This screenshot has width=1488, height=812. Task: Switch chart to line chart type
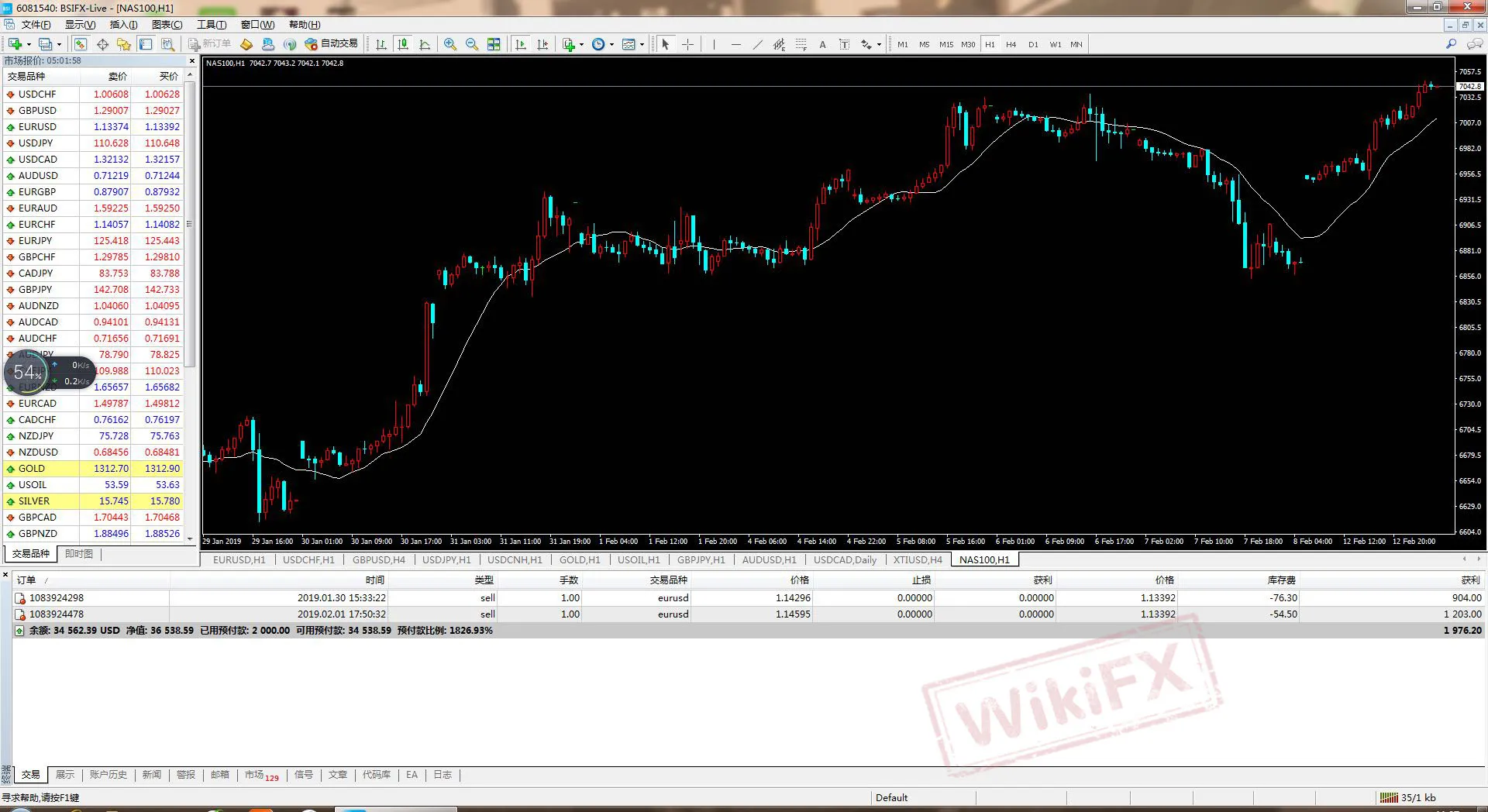coord(425,44)
